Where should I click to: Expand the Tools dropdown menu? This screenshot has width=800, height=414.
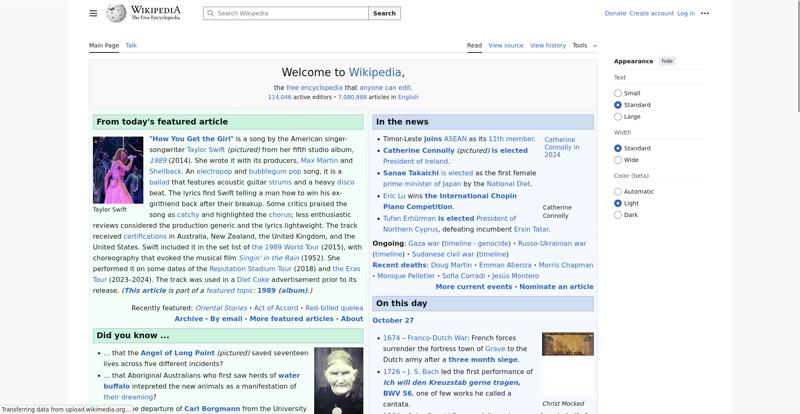(x=584, y=45)
